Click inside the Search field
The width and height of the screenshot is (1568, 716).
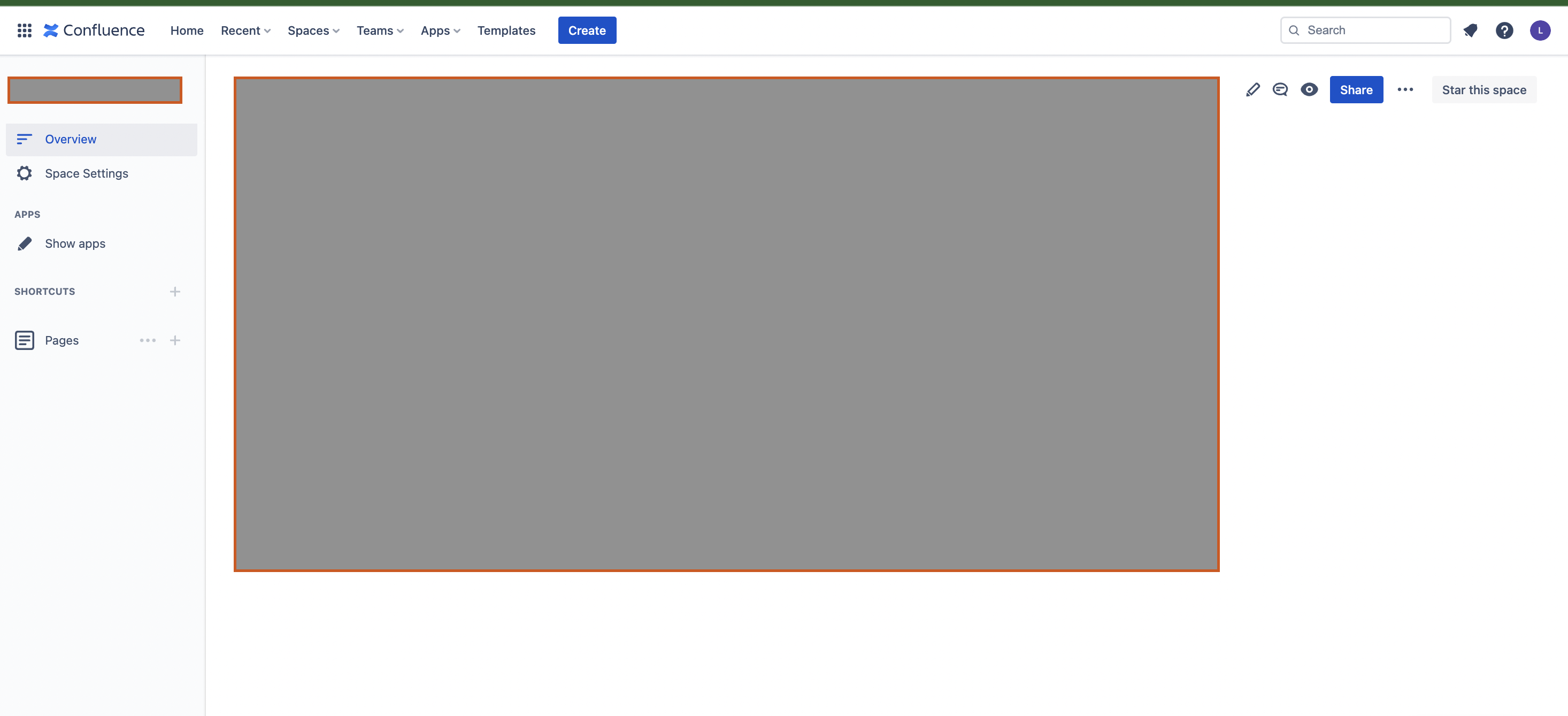pyautogui.click(x=1366, y=31)
